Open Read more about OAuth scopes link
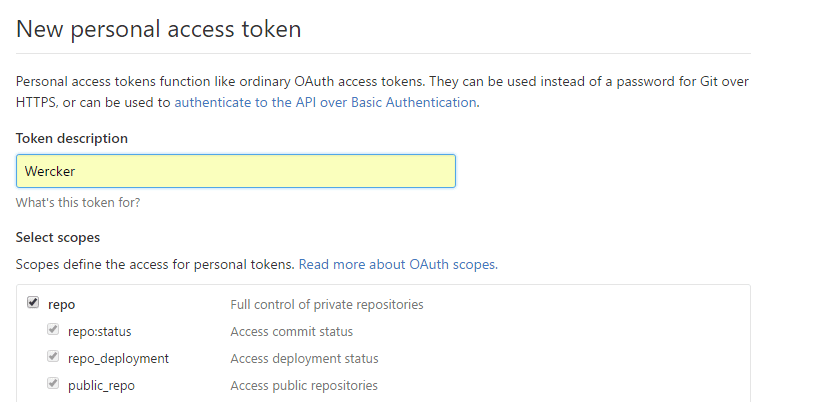Image resolution: width=835 pixels, height=402 pixels. click(397, 265)
